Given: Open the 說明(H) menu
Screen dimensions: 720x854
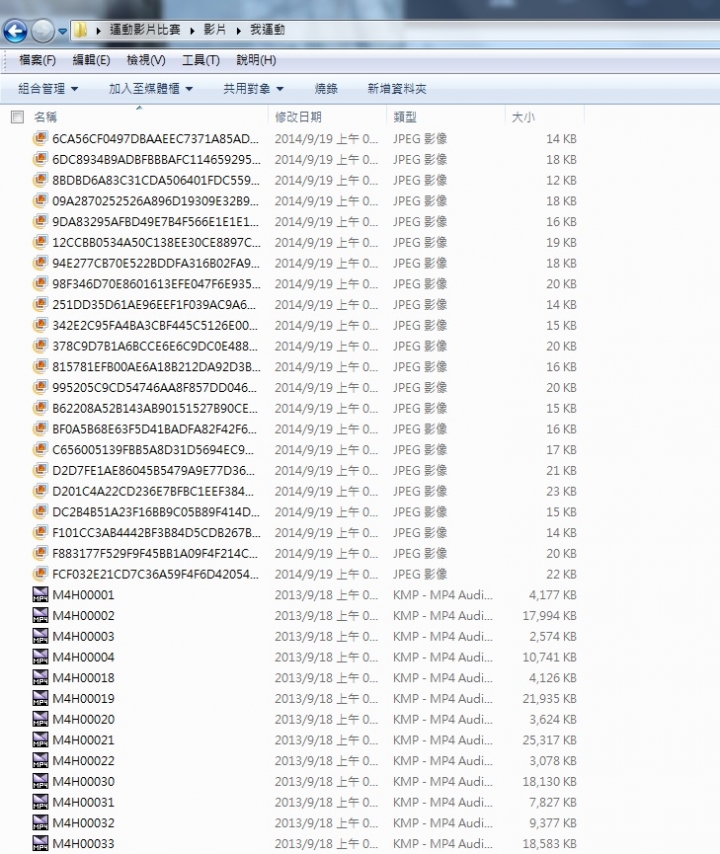Looking at the screenshot, I should [x=256, y=60].
